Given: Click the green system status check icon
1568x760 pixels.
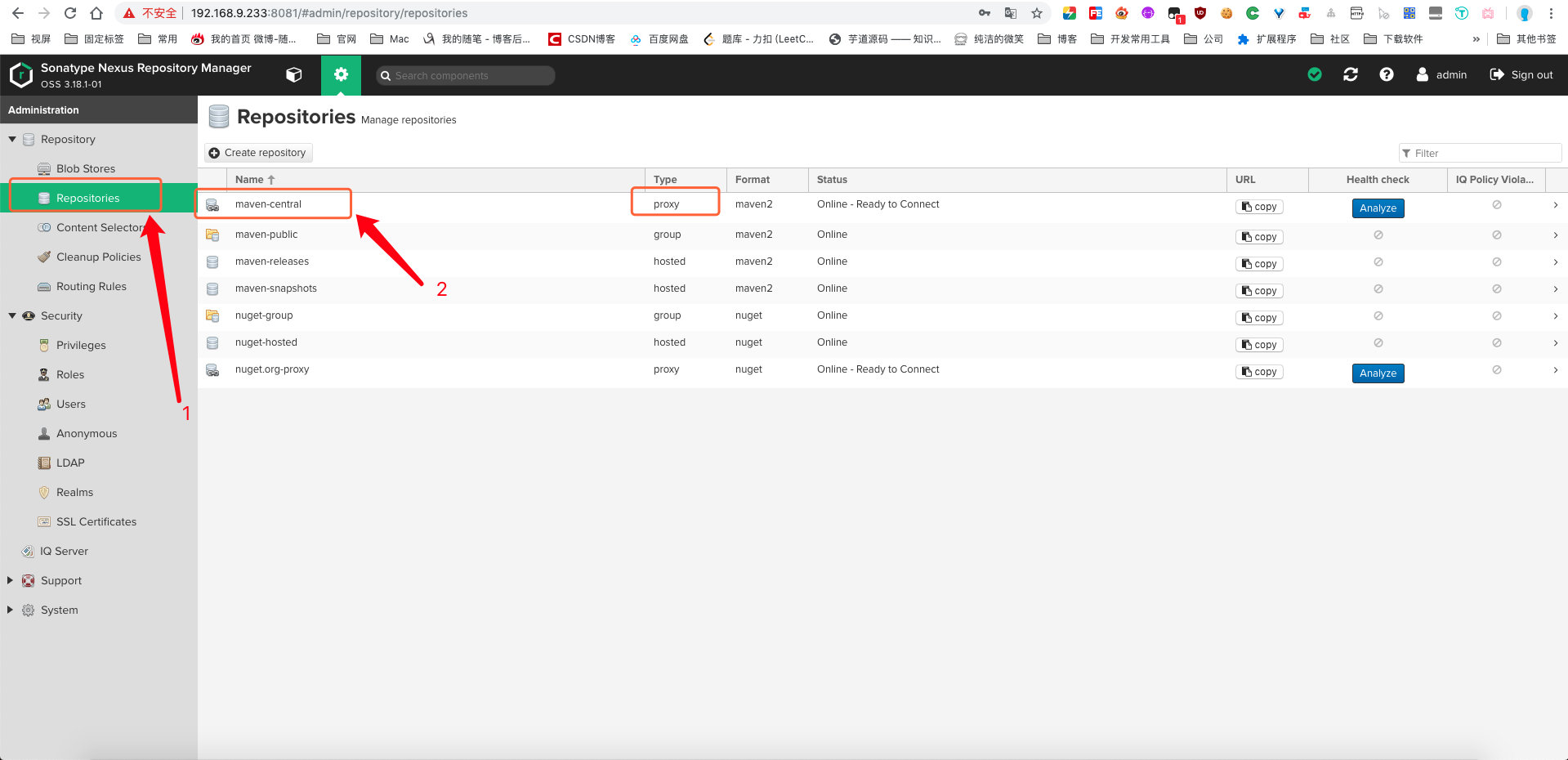Looking at the screenshot, I should [x=1315, y=74].
